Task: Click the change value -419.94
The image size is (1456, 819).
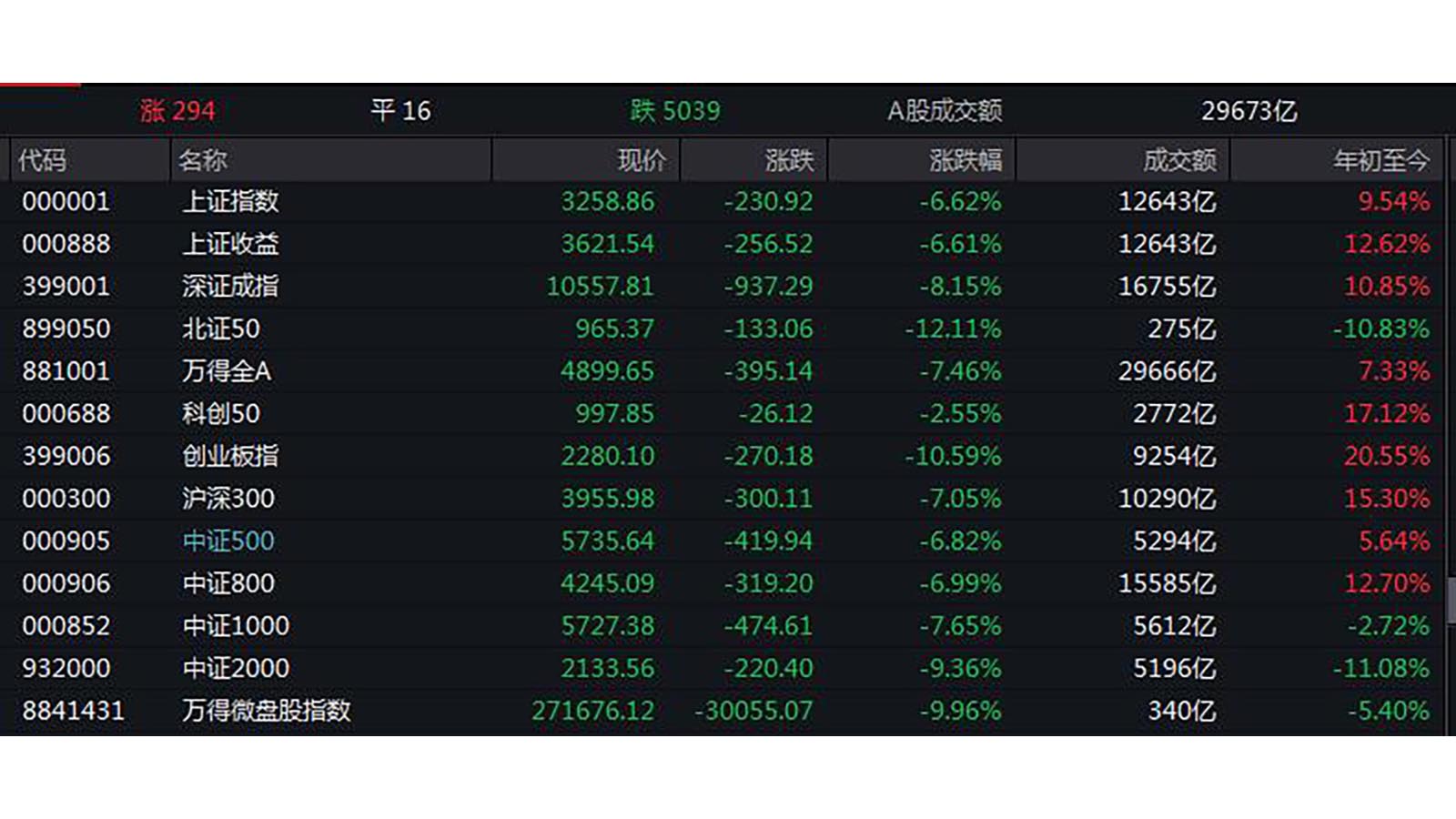Action: 768,541
